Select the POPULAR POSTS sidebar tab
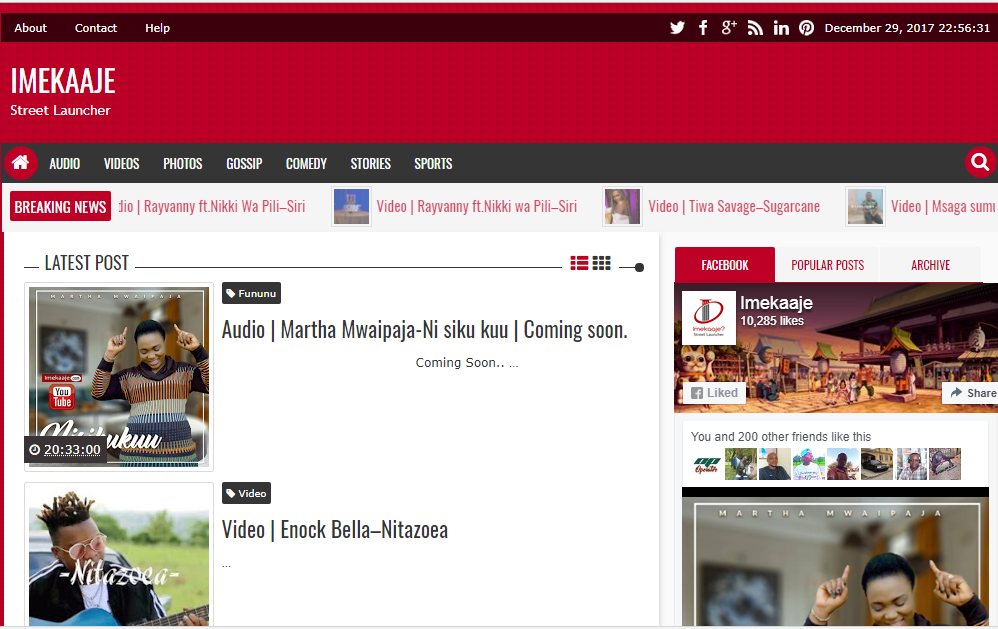The height and width of the screenshot is (629, 998). [827, 265]
